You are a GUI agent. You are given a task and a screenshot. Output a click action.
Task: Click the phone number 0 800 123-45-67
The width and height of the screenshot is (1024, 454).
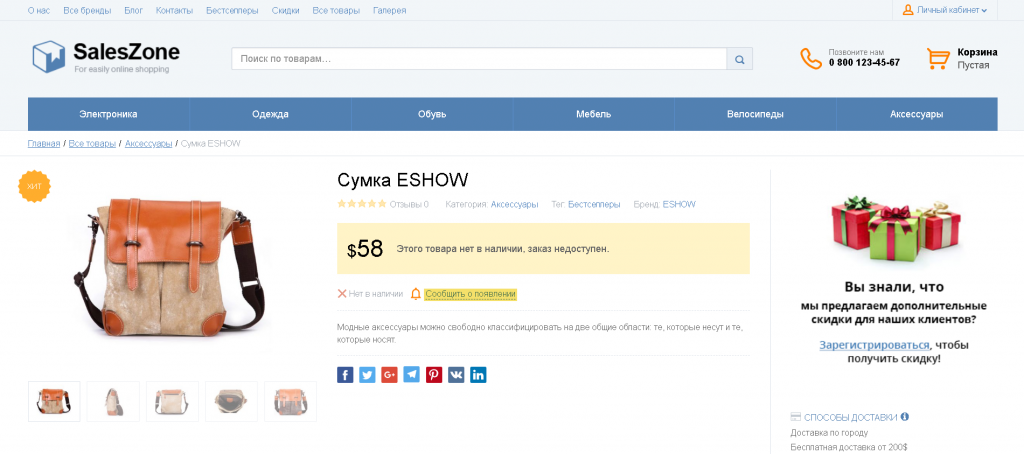864,63
